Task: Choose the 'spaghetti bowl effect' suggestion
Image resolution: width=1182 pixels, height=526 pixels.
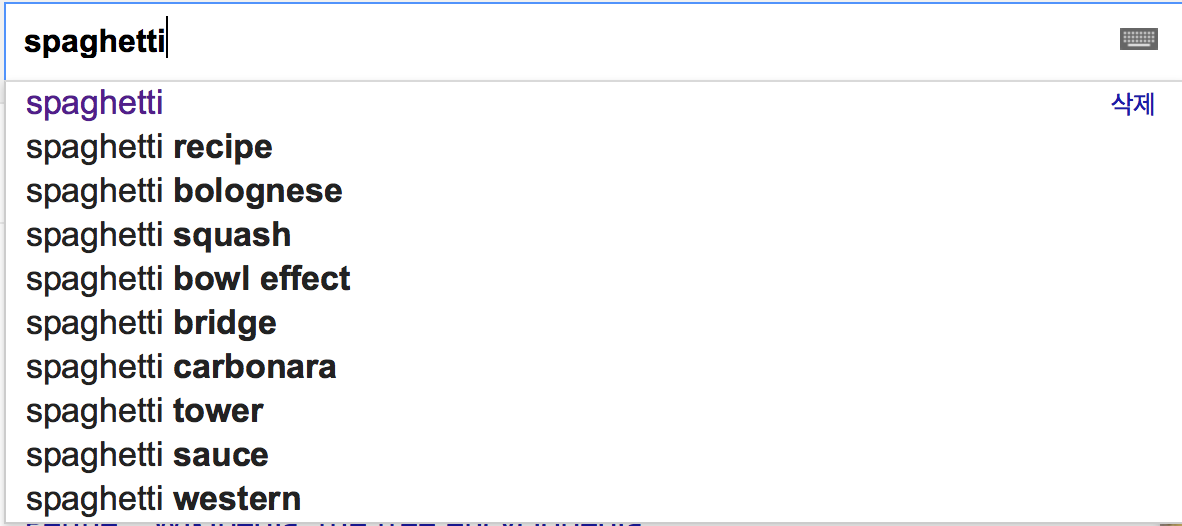Action: pyautogui.click(x=188, y=279)
